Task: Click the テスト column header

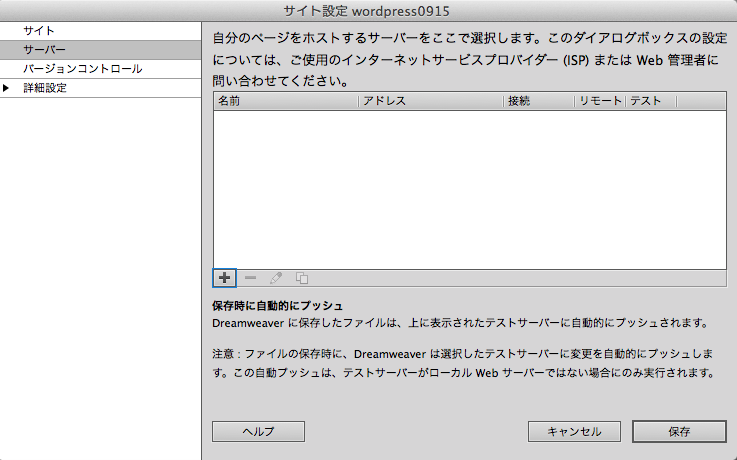Action: (651, 101)
